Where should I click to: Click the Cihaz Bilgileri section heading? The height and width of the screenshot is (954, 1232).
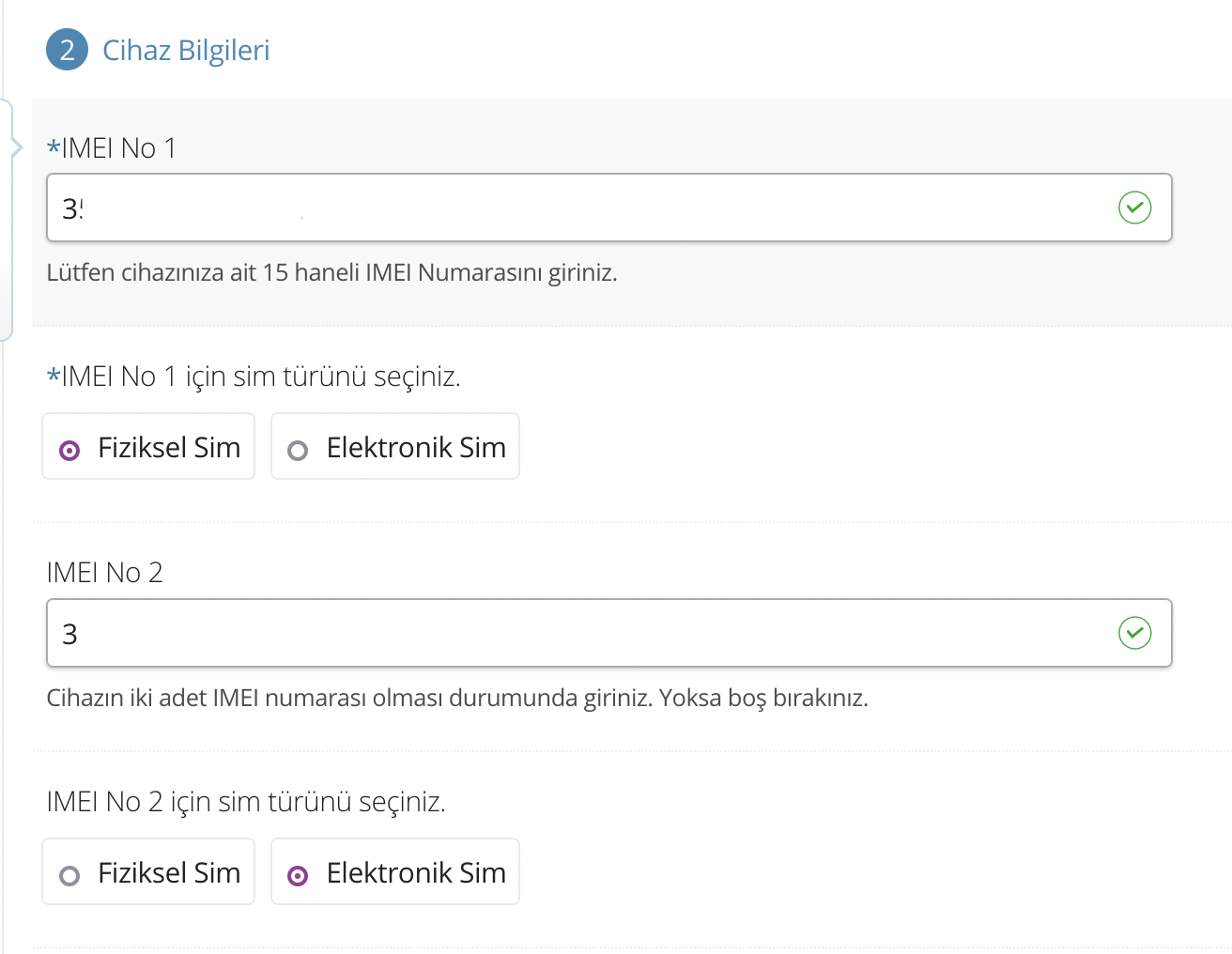pos(186,51)
